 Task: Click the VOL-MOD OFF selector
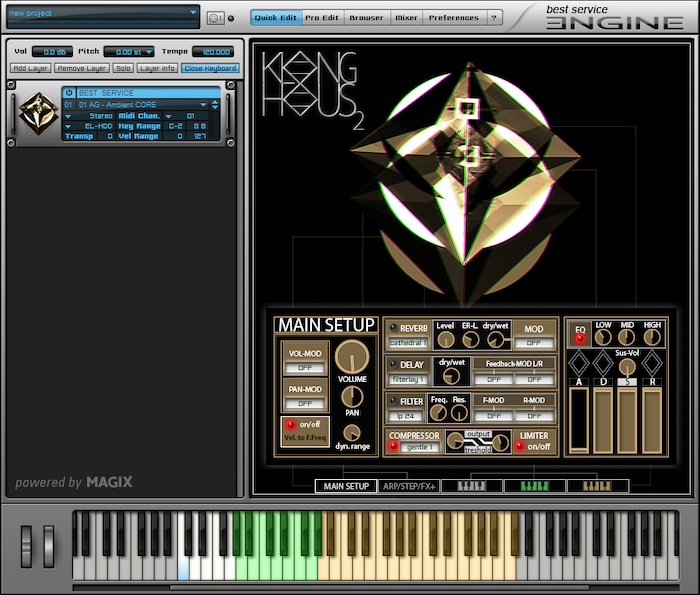point(305,368)
